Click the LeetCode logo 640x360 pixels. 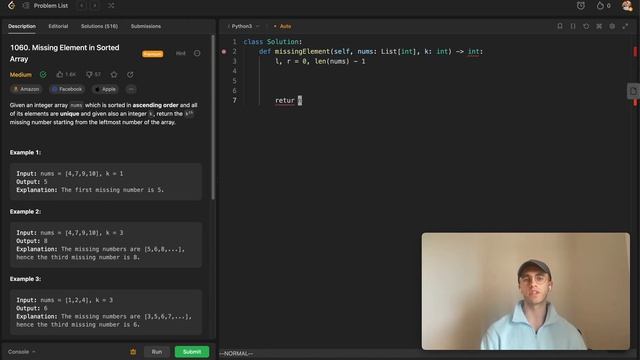11,5
